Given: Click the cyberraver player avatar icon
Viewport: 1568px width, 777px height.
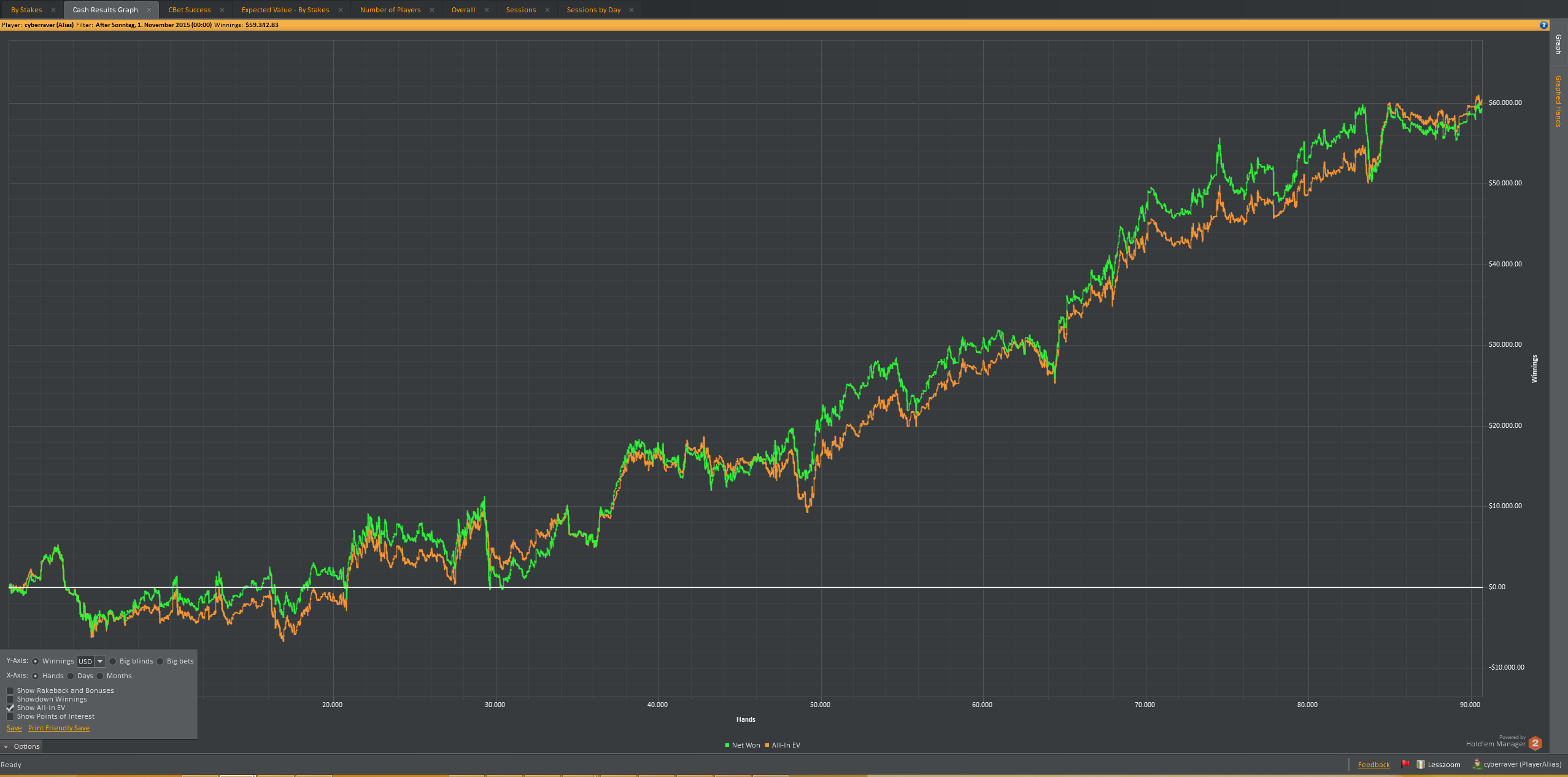Looking at the screenshot, I should (1477, 764).
